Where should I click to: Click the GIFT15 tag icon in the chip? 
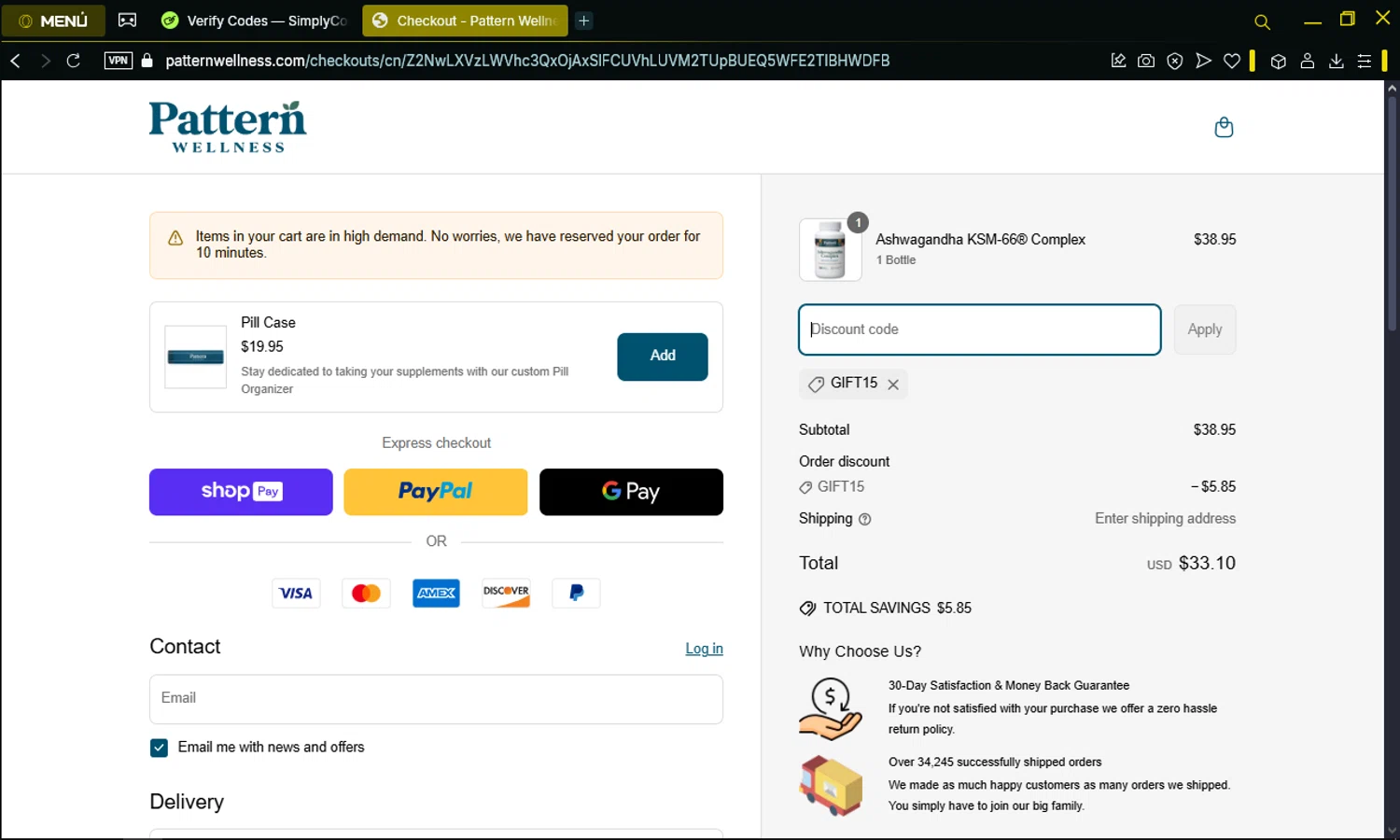coord(816,385)
